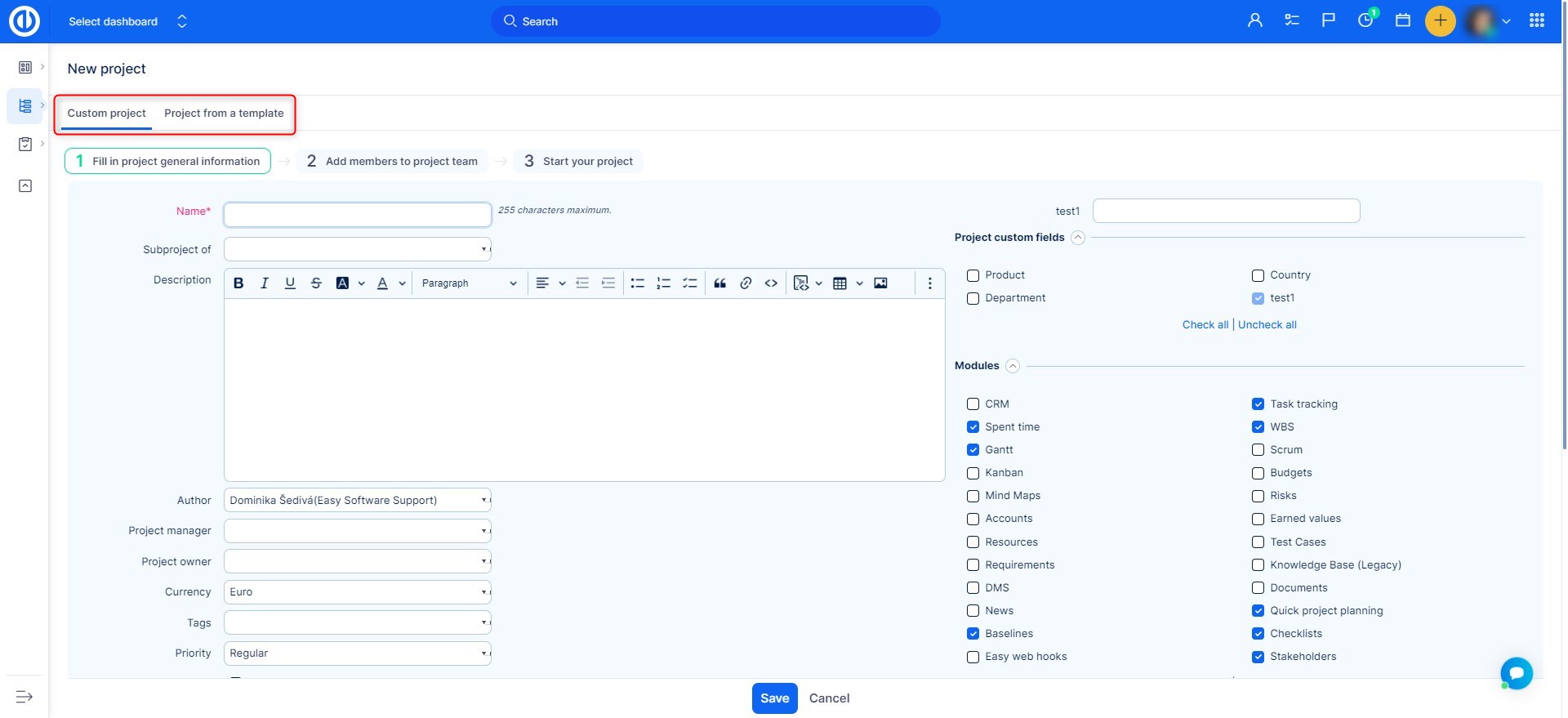Open the Paragraph style dropdown
The width and height of the screenshot is (1568, 718).
pyautogui.click(x=469, y=283)
